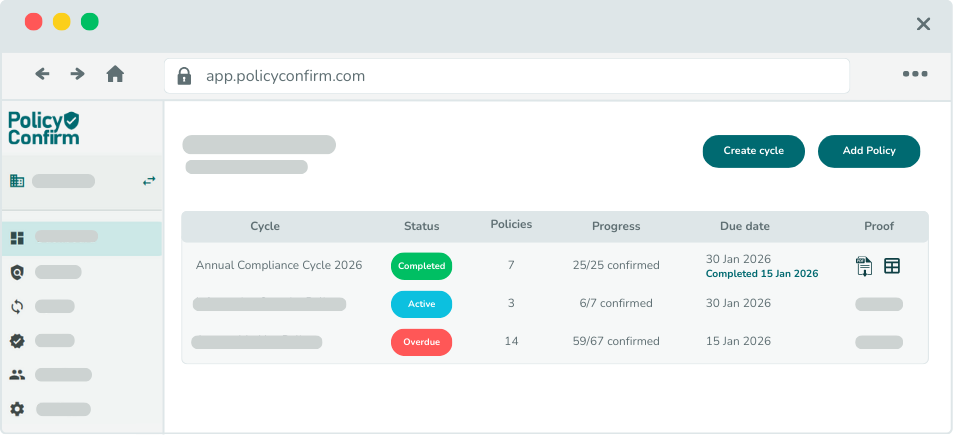Open the people group icon in sidebar

(17, 375)
